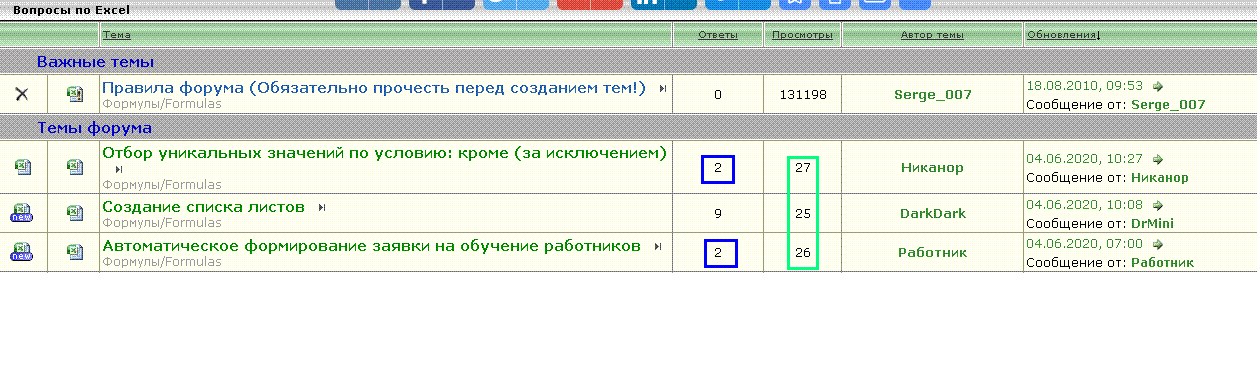Viewport: 1257px width, 380px height.
Task: Open DrMini profile in last message column
Action: click(x=1153, y=223)
